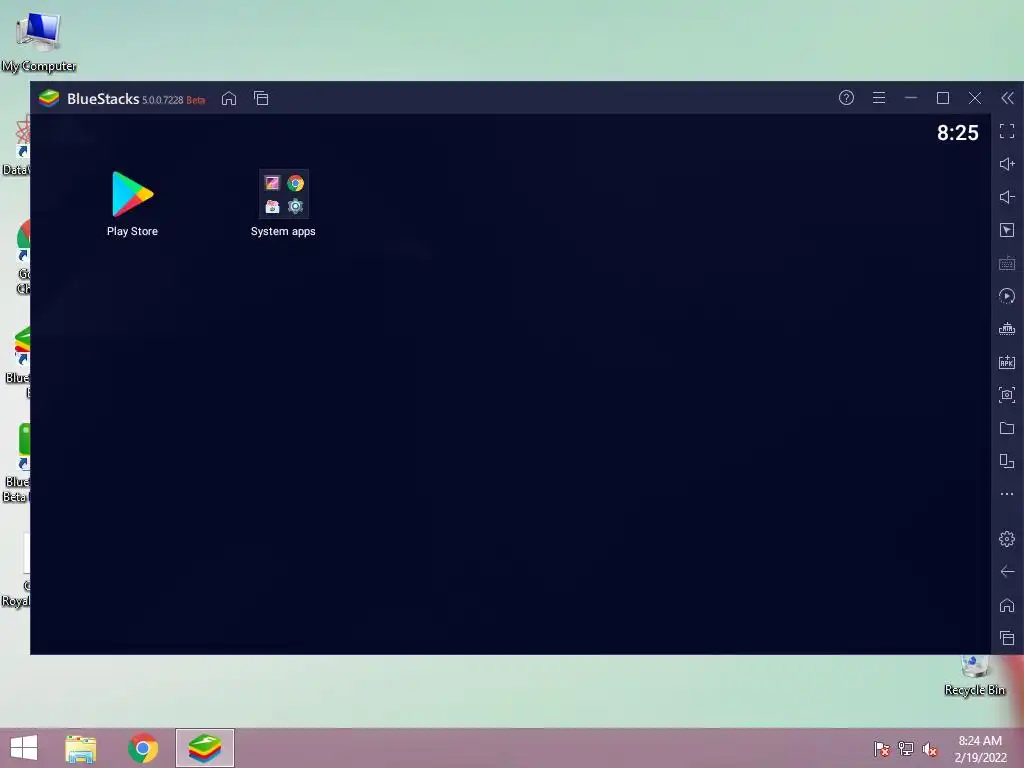Increase volume in BlueStacks sidebar
The height and width of the screenshot is (768, 1024).
point(1007,164)
